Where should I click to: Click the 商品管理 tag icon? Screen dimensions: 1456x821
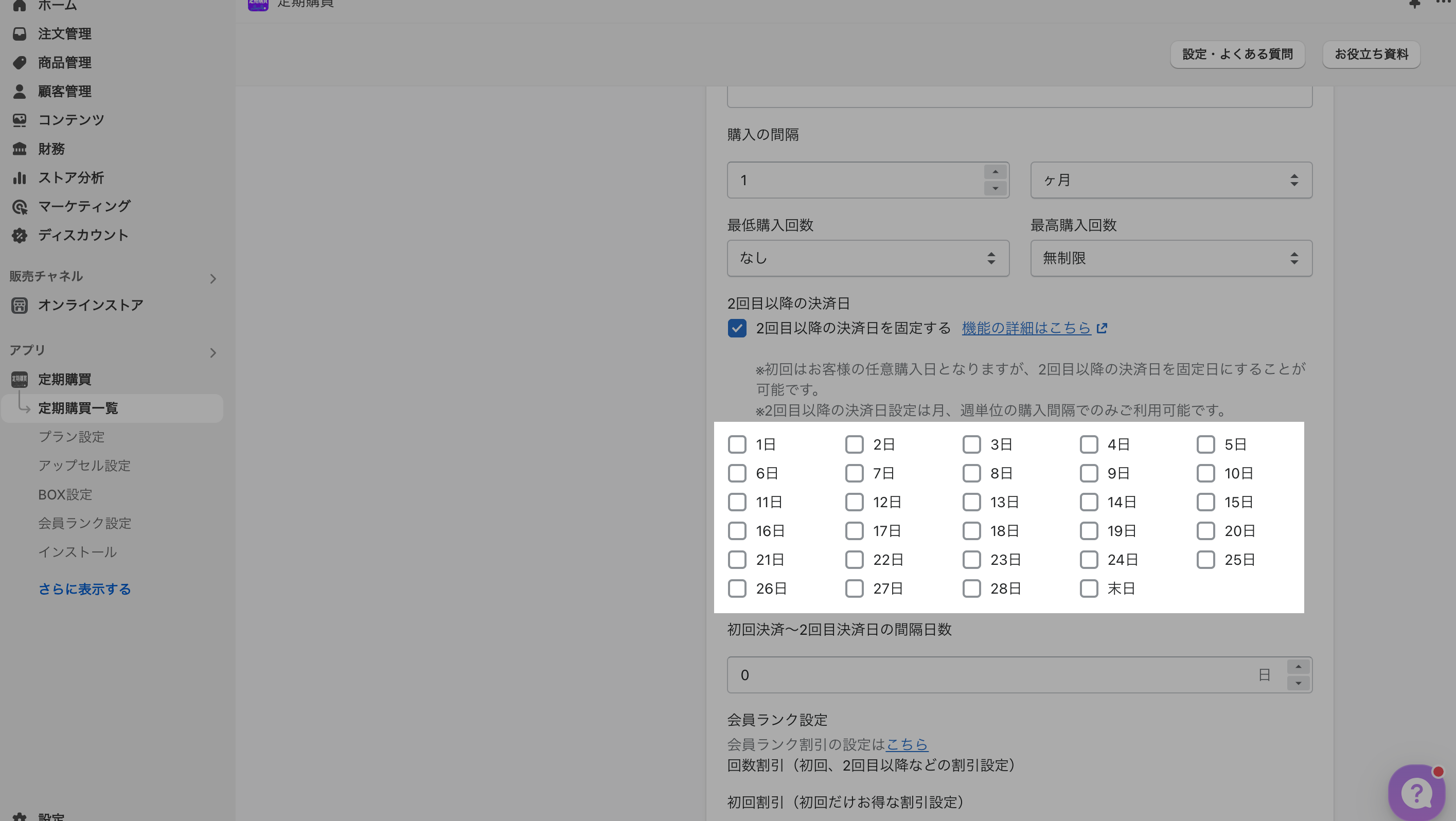point(19,63)
